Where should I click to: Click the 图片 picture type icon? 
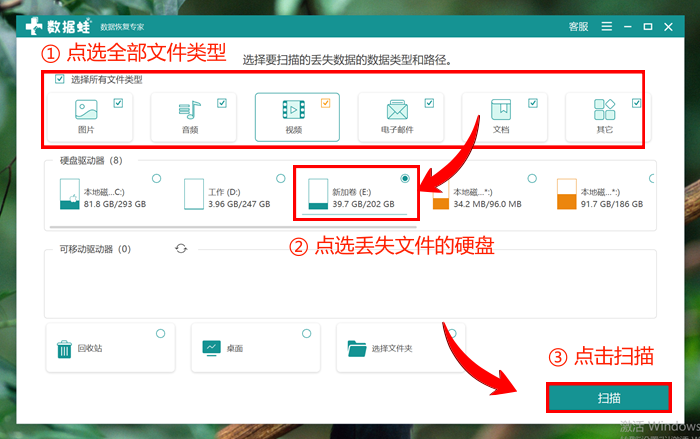(x=86, y=110)
